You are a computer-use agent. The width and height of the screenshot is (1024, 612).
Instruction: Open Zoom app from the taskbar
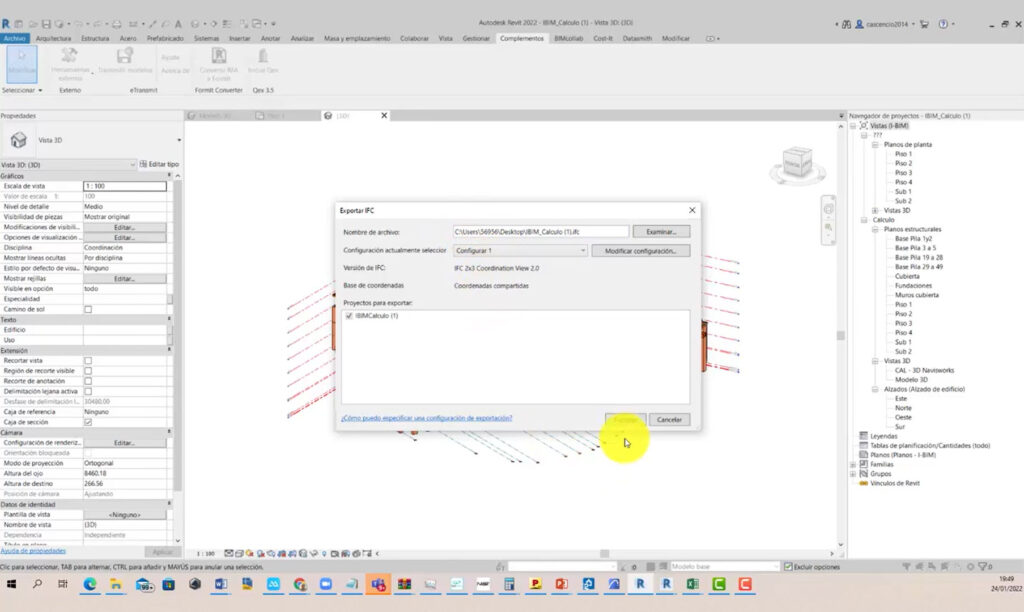pos(325,583)
